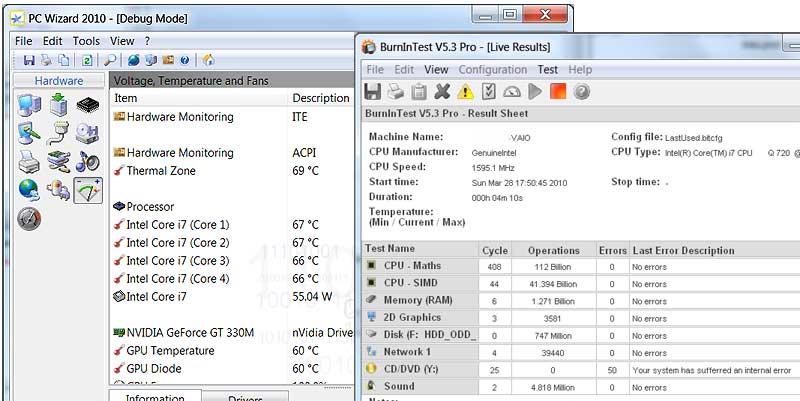Select the GPU Diode row
Screen dimensions: 800x401
[x=232, y=368]
